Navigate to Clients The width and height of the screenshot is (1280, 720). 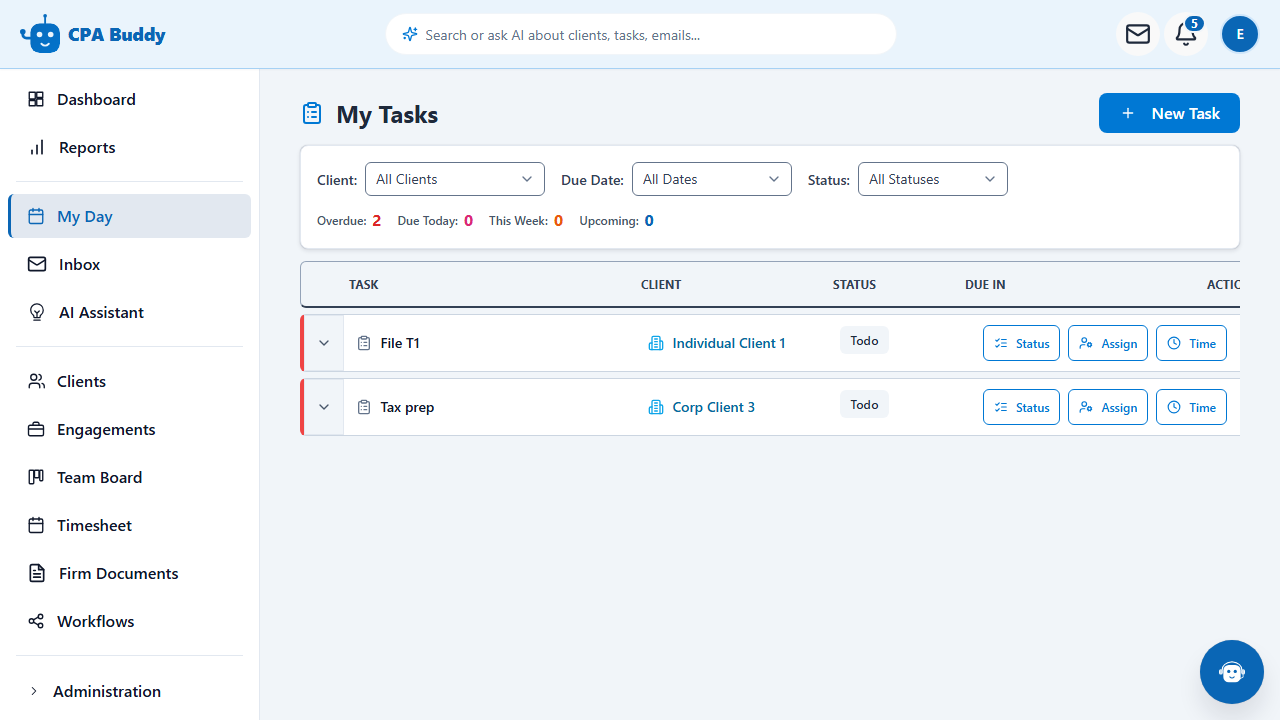(130, 381)
